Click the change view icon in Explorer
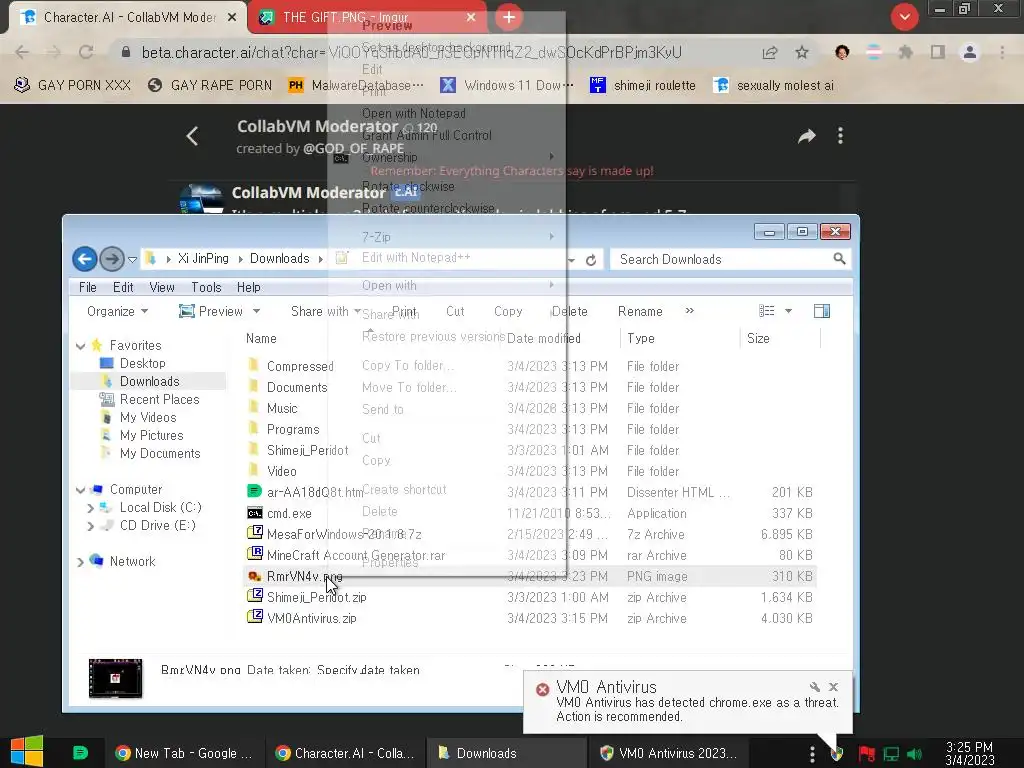Viewport: 1024px width, 768px height. pyautogui.click(x=767, y=311)
